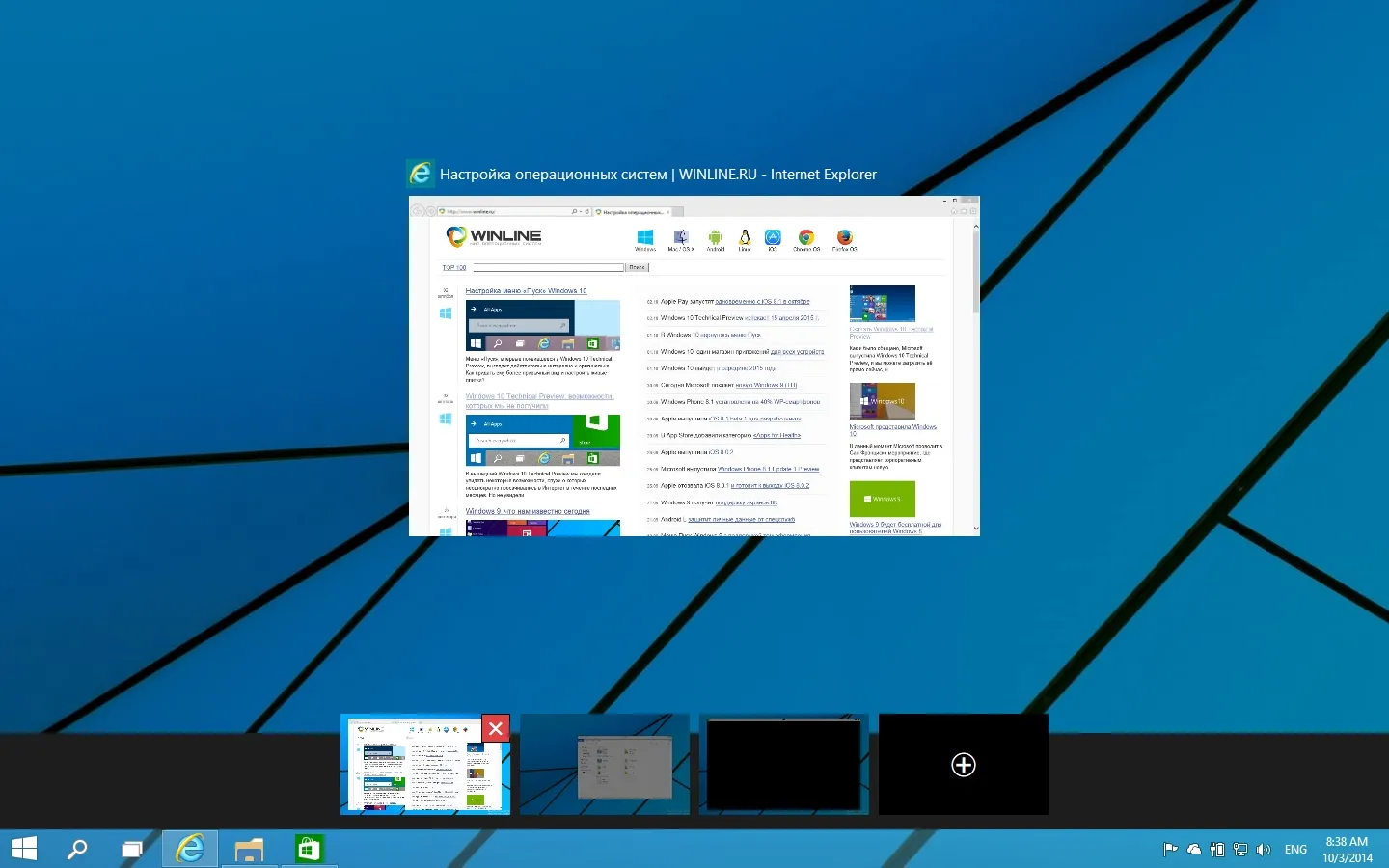Open Internet Explorer from the taskbar
Image resolution: width=1389 pixels, height=868 pixels.
(190, 849)
